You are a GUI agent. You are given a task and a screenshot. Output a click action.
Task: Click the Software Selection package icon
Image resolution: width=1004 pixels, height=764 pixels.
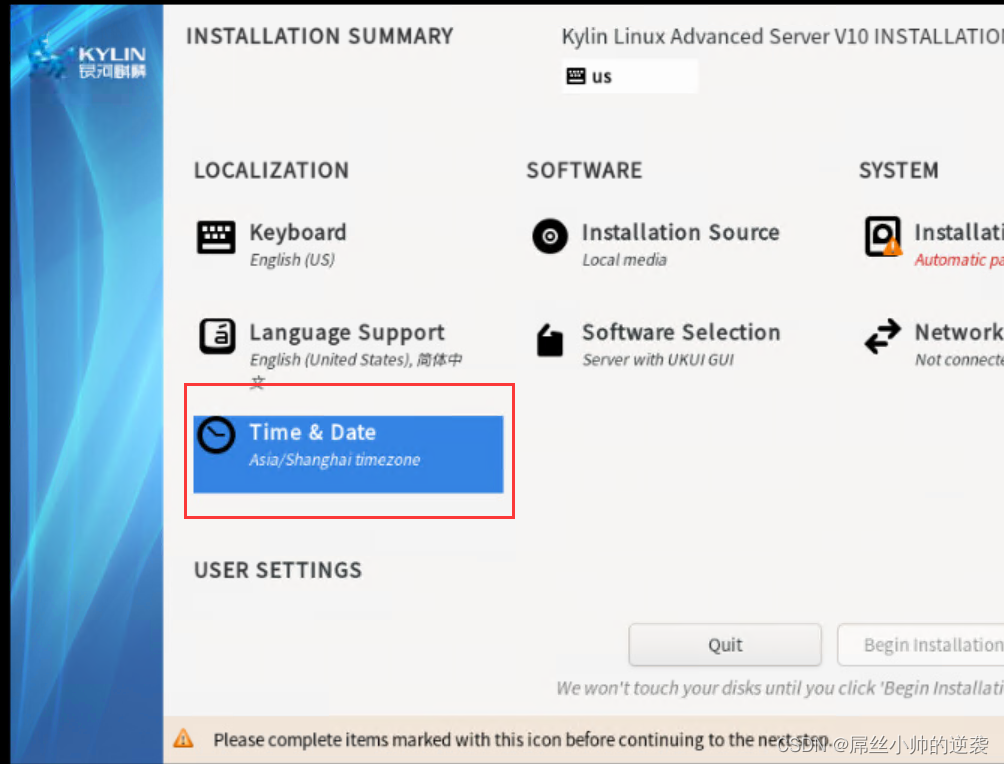(550, 340)
